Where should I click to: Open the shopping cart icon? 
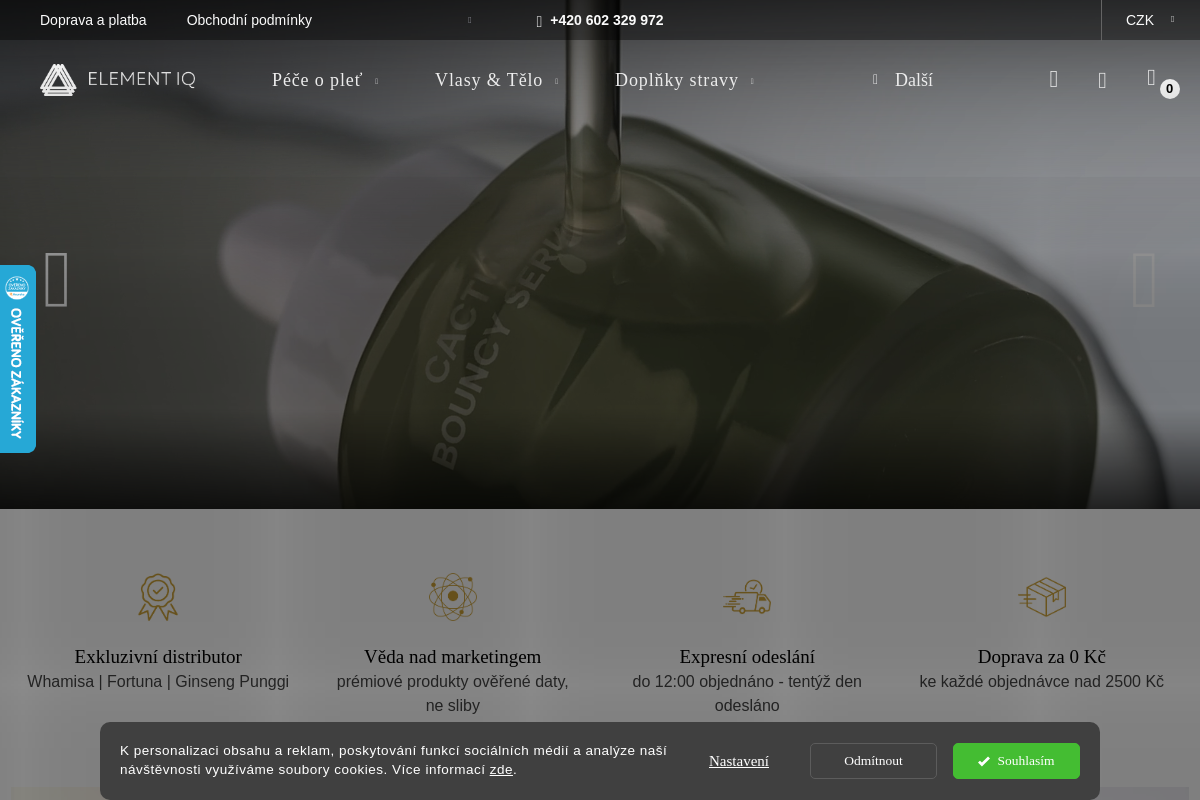click(x=1151, y=78)
